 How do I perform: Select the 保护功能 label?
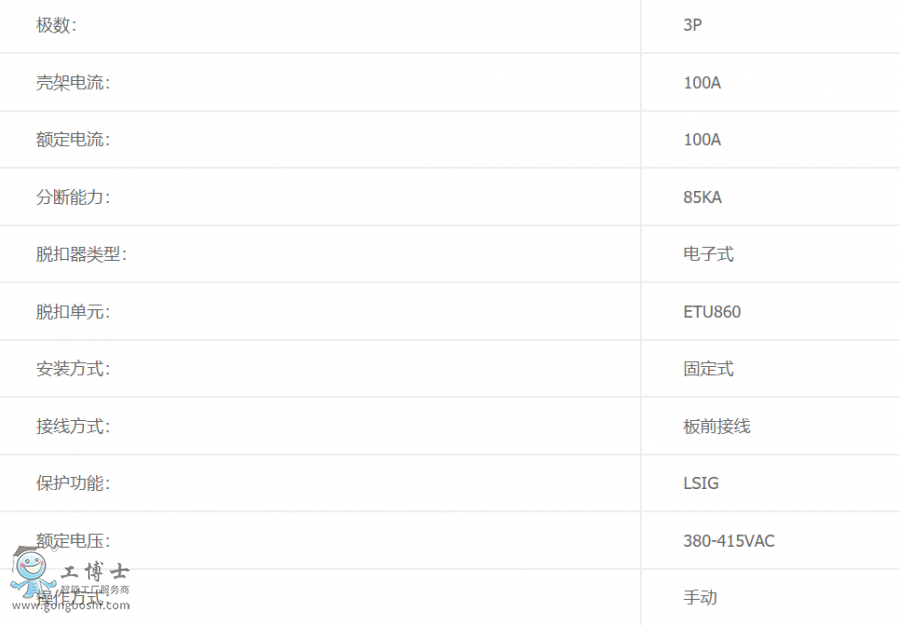(73, 483)
